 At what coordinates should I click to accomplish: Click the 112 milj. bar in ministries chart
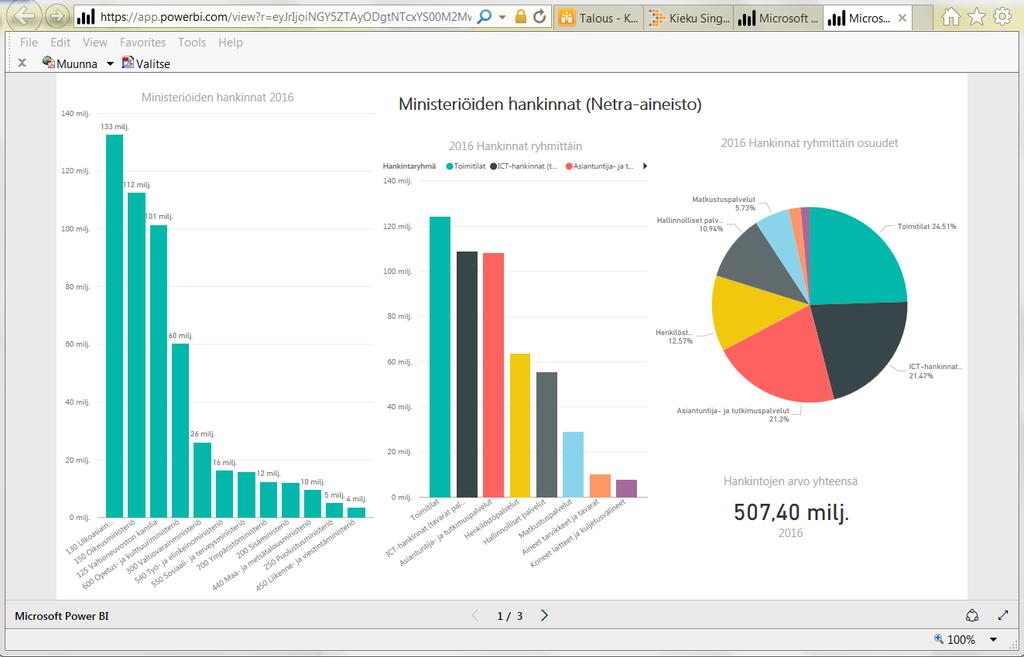(x=136, y=355)
